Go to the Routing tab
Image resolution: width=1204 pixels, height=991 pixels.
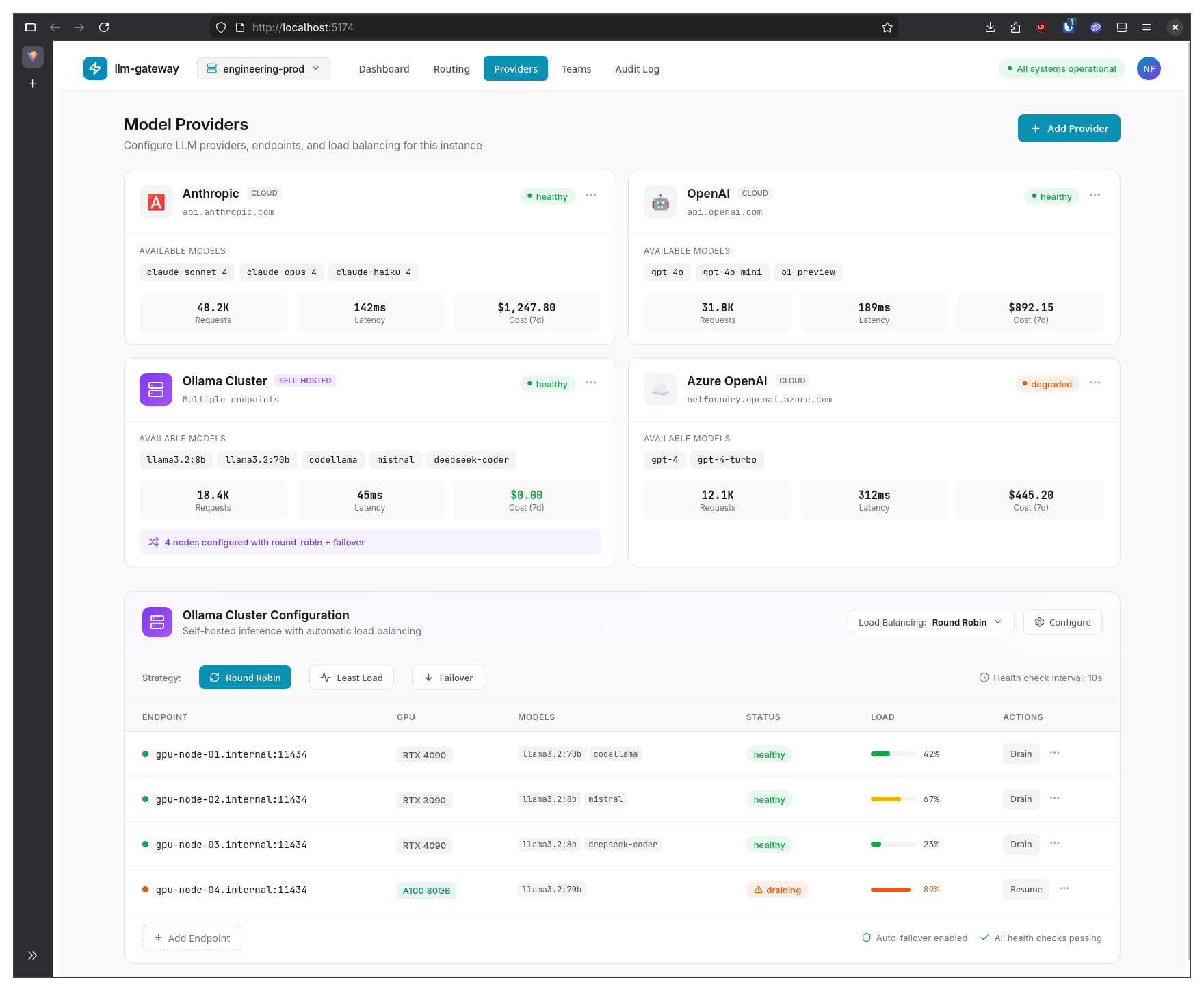tap(451, 68)
